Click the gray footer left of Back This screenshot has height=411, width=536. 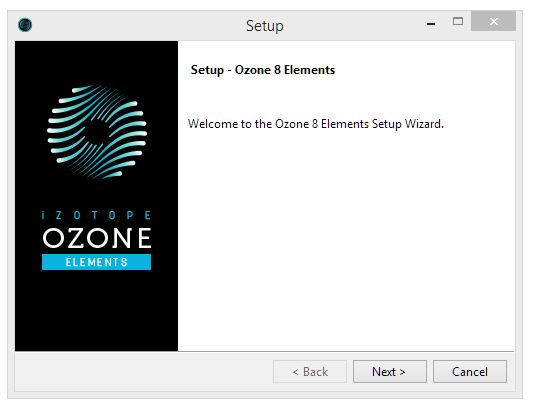point(144,371)
